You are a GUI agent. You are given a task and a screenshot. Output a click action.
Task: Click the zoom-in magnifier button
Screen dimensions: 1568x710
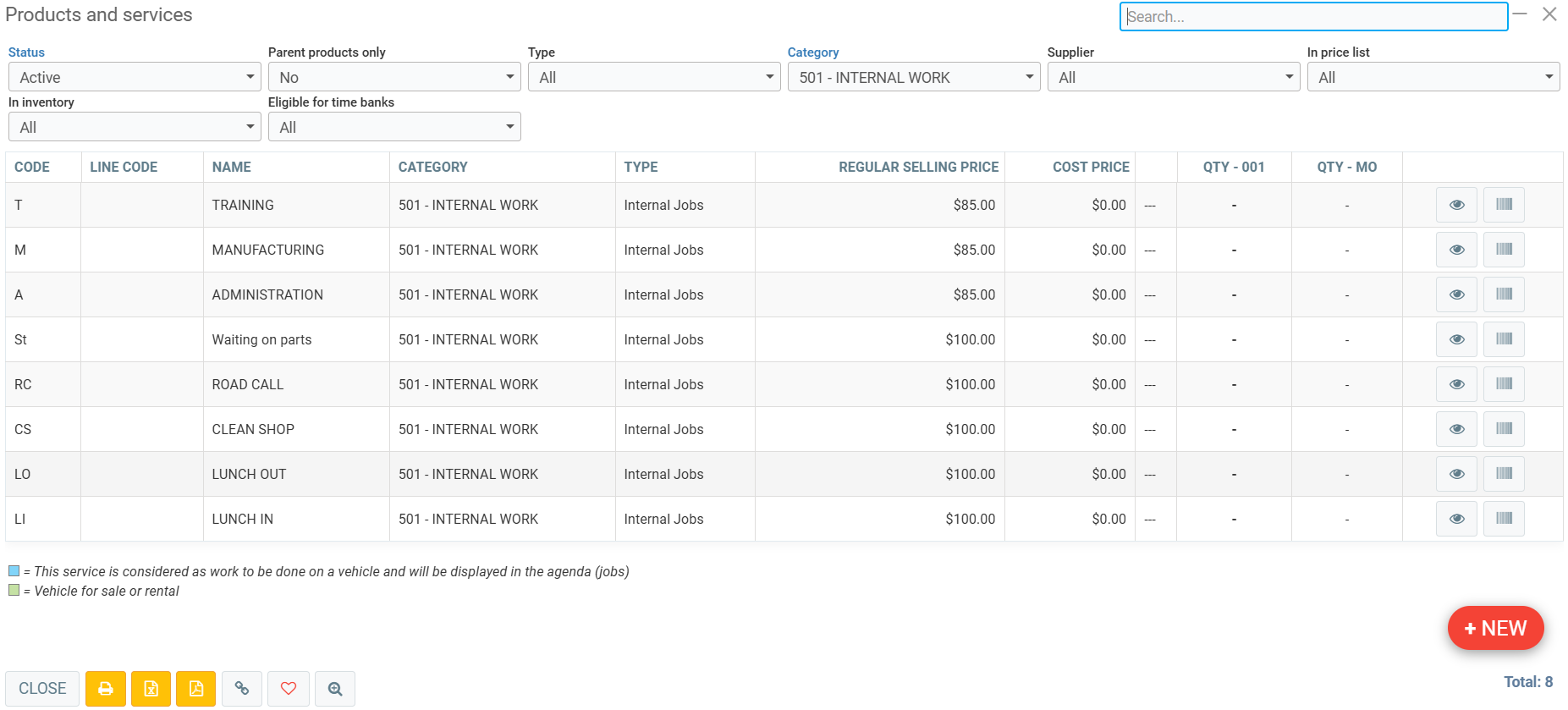point(335,689)
